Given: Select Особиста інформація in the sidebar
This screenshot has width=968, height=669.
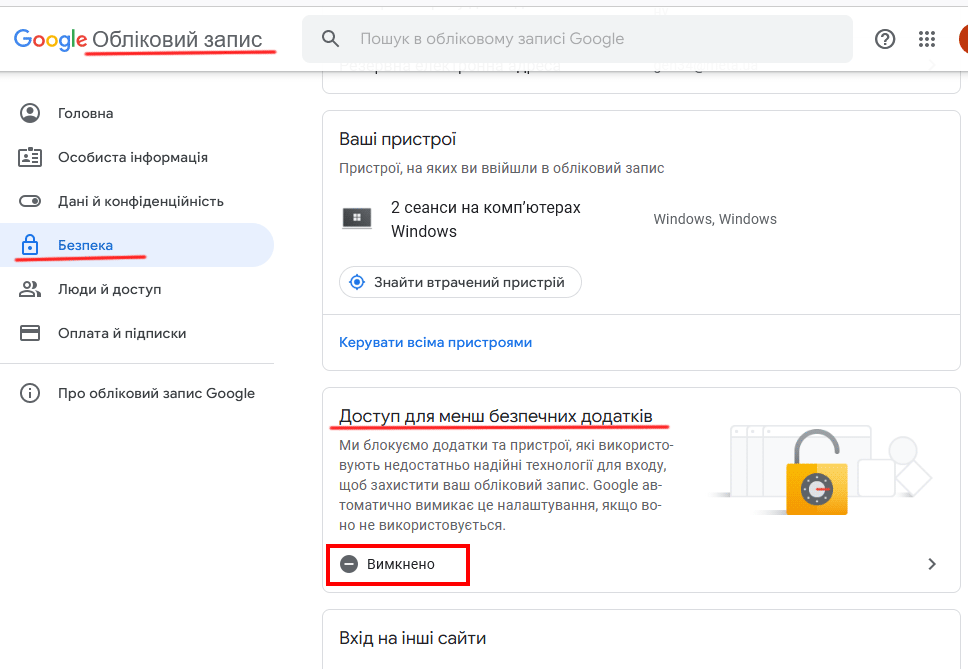Looking at the screenshot, I should click(x=132, y=157).
